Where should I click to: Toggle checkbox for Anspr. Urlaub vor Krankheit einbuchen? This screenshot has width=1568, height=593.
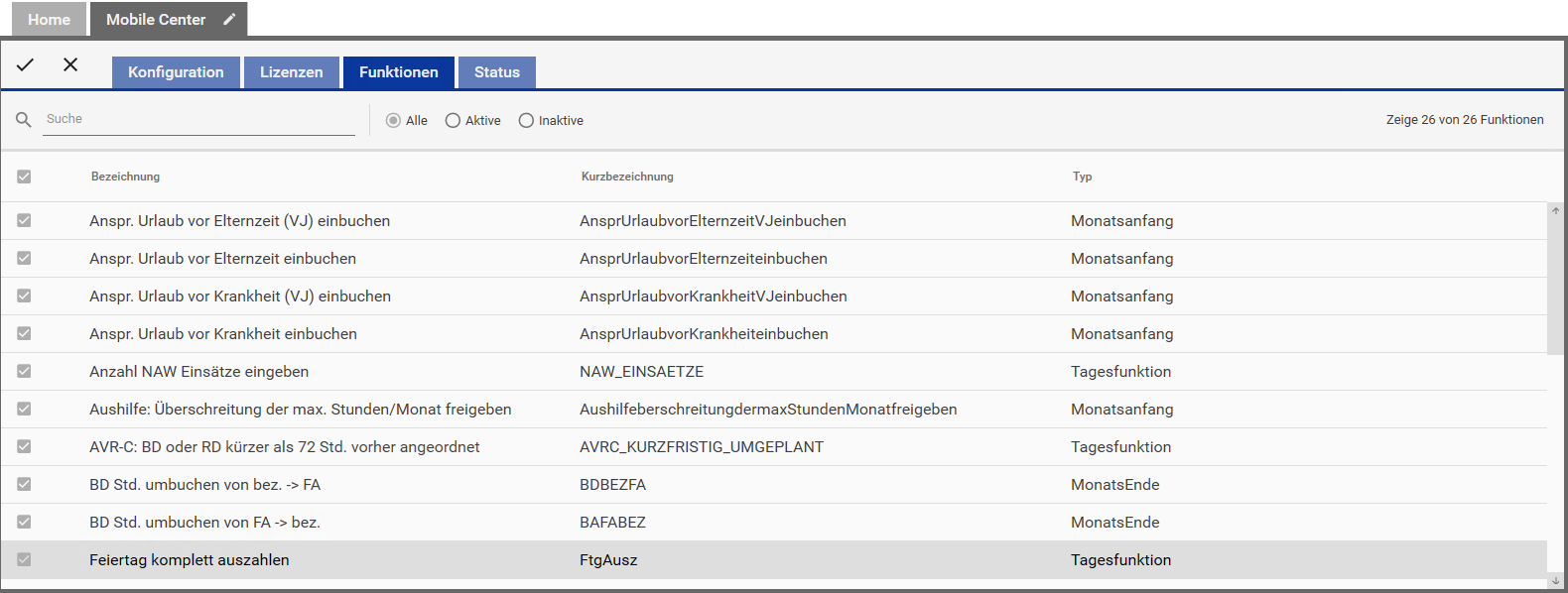pyautogui.click(x=24, y=333)
